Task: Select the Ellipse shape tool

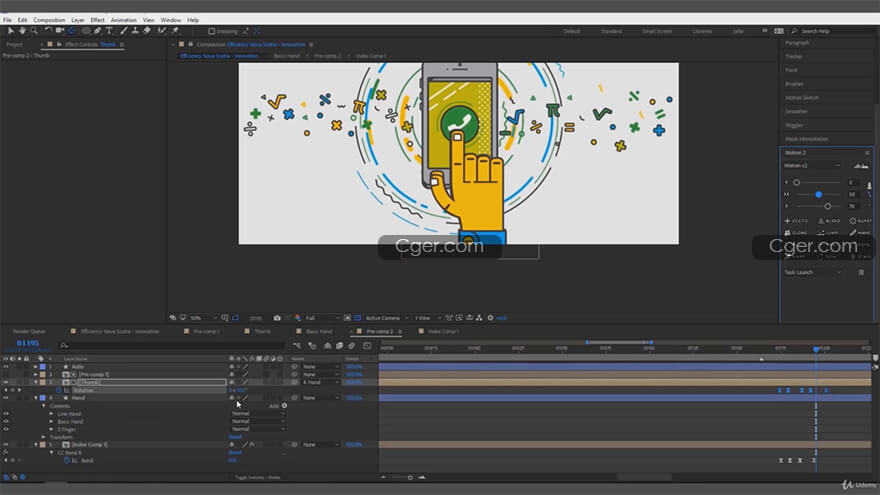Action: (86, 31)
